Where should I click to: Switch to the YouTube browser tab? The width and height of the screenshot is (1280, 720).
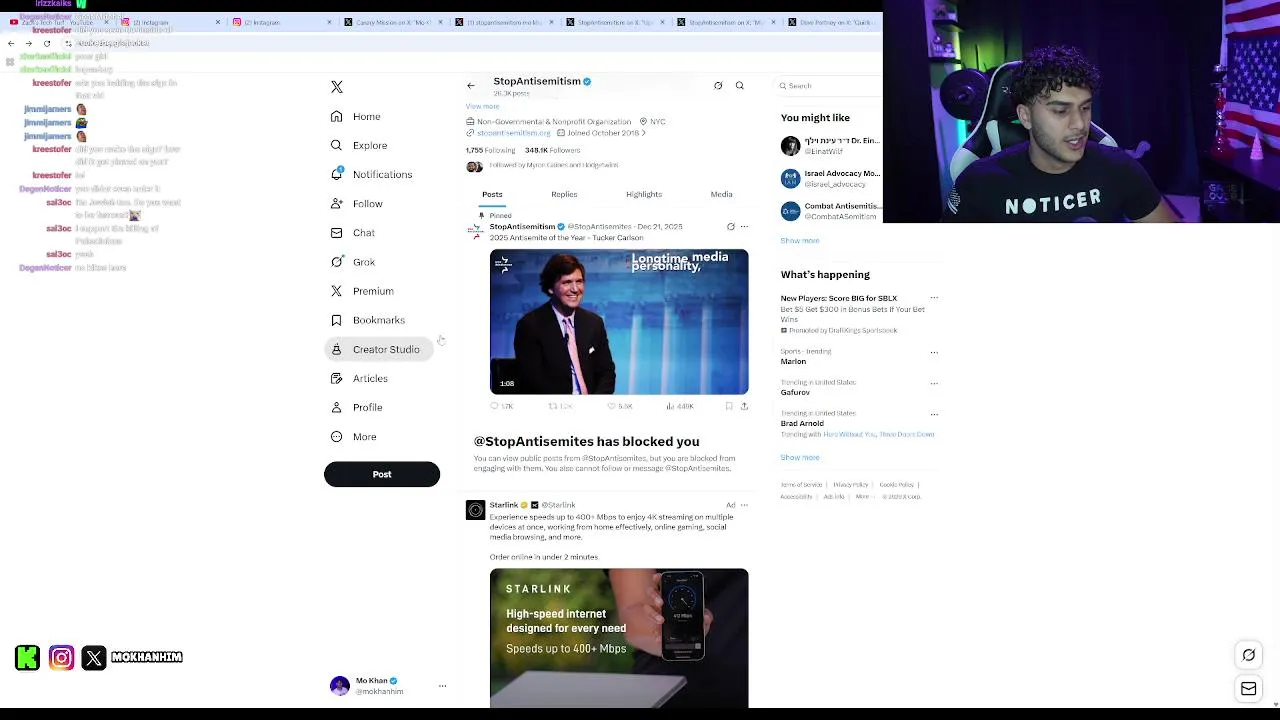pyautogui.click(x=58, y=22)
